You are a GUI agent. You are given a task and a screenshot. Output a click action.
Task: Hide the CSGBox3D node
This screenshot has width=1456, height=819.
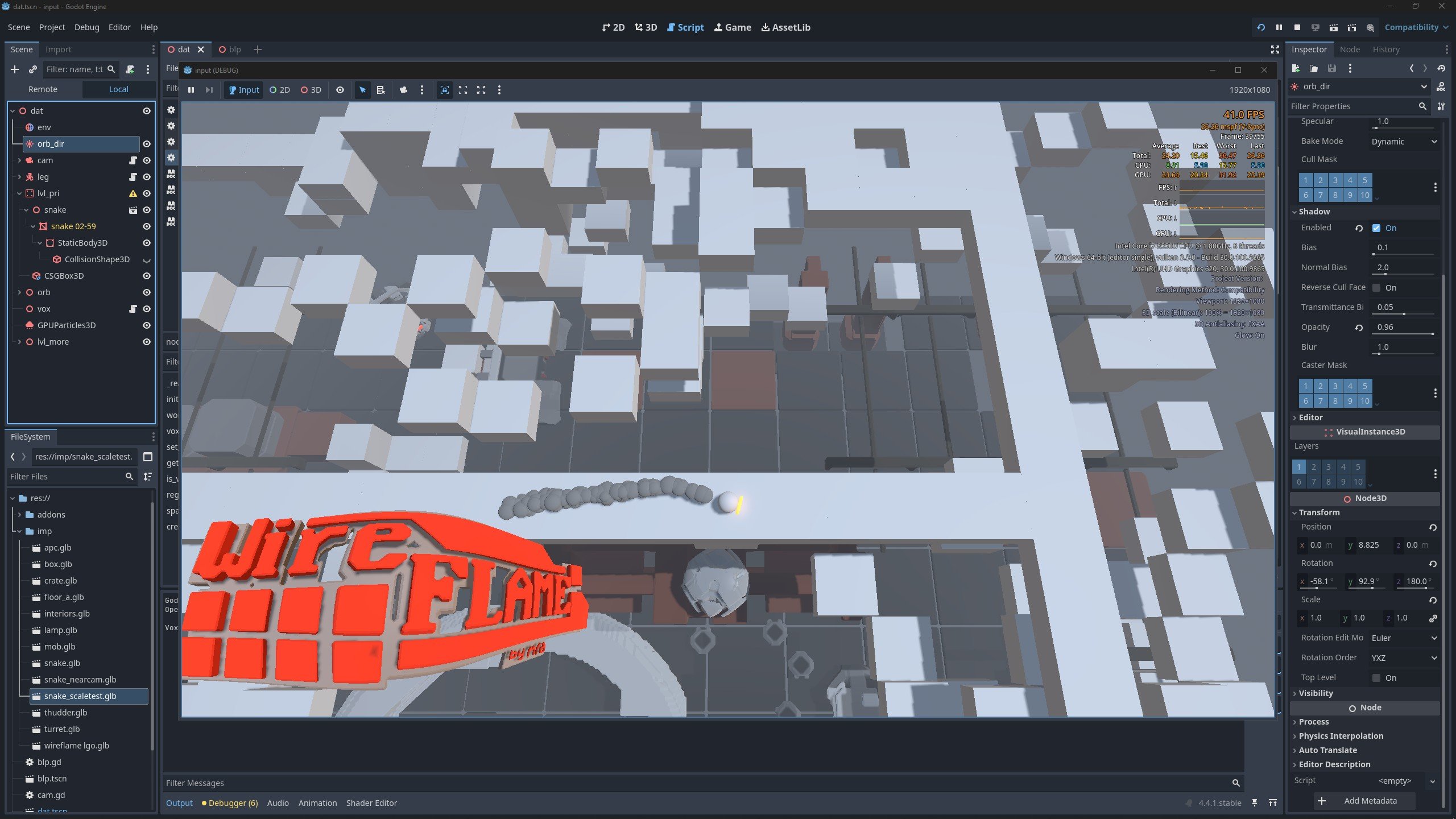147,276
